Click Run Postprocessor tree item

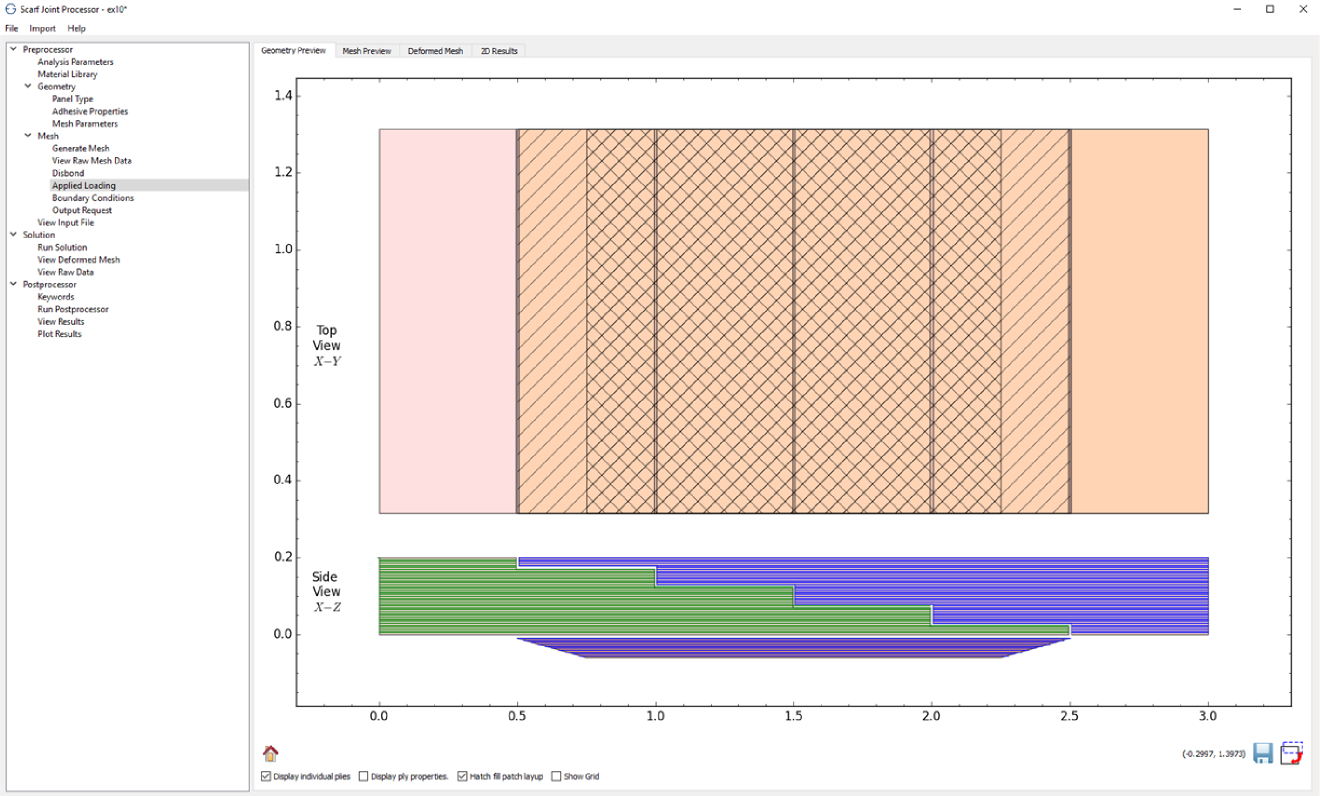point(73,309)
